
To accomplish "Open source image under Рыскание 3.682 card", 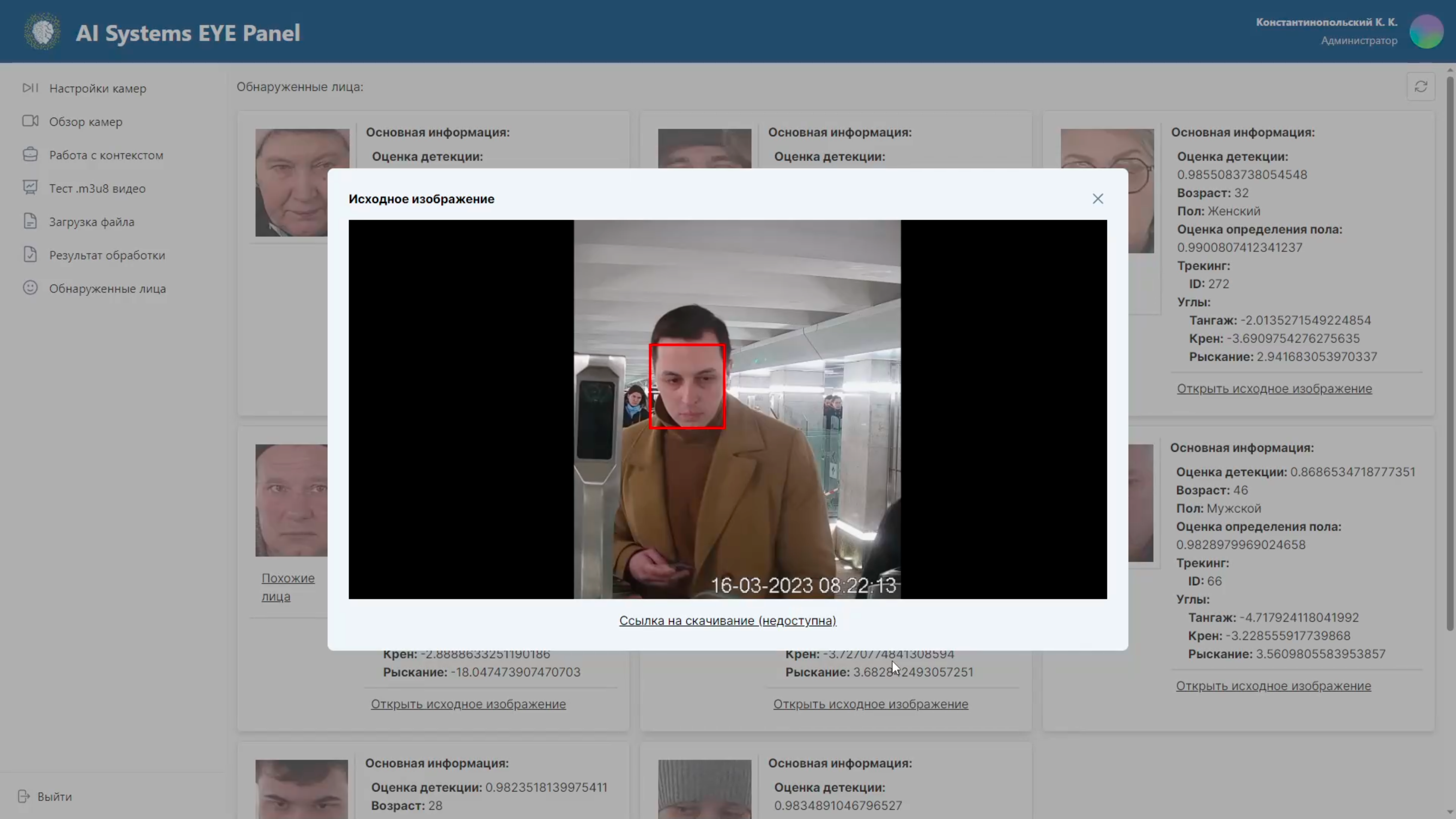I will pos(870,704).
